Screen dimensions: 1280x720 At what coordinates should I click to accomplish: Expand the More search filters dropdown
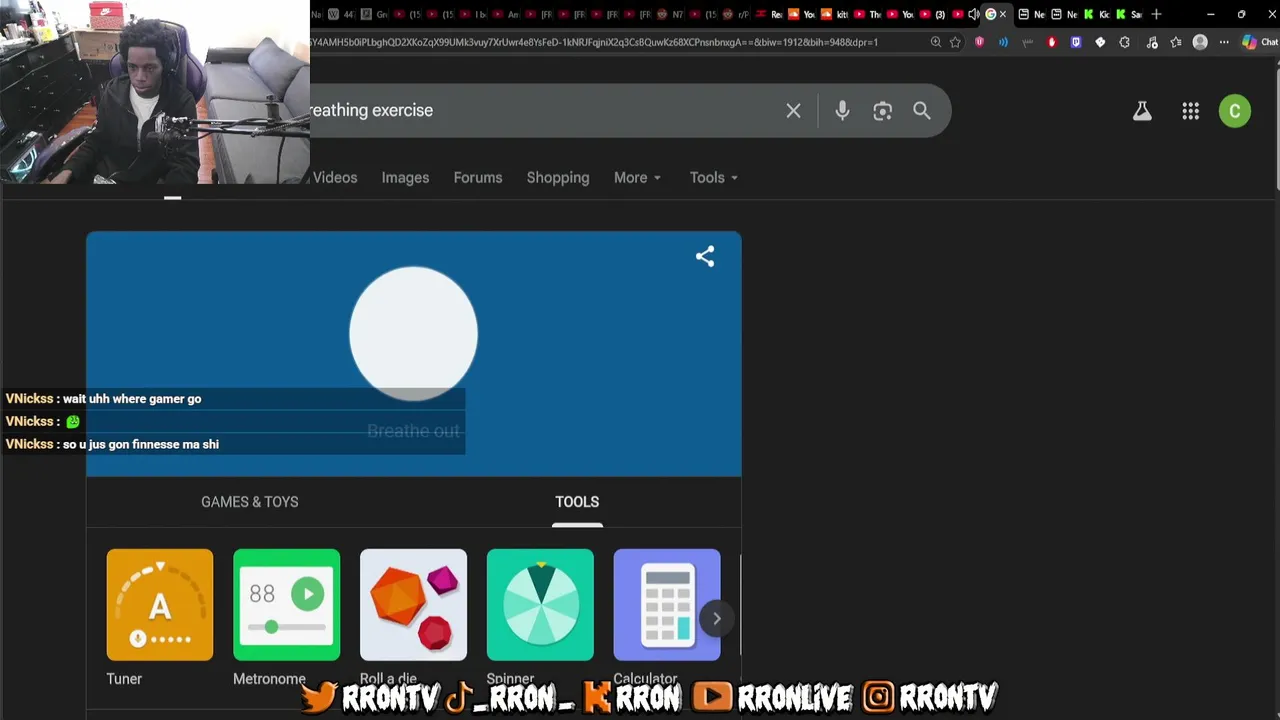637,177
